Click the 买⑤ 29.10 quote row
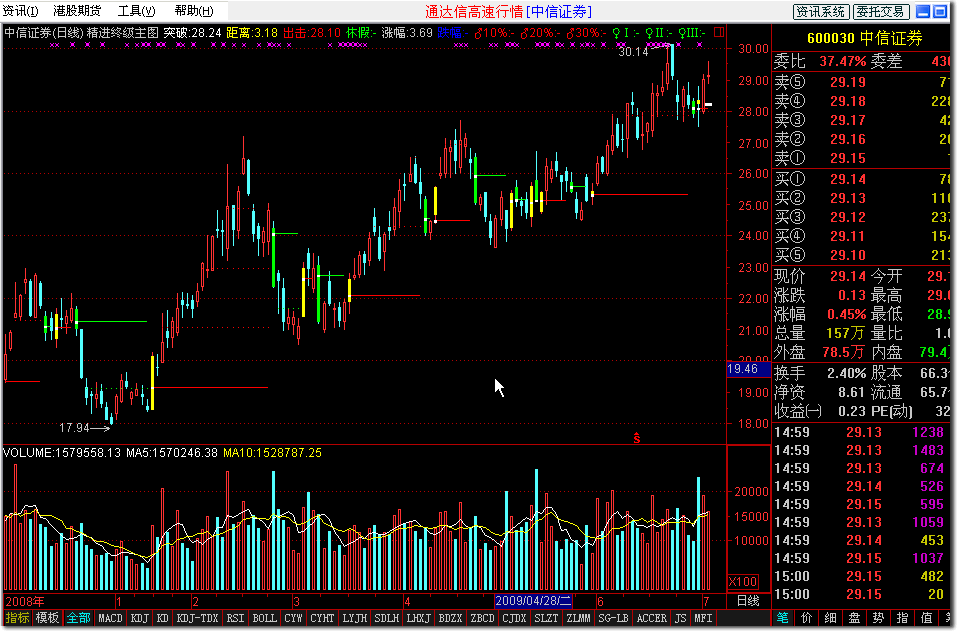 862,255
